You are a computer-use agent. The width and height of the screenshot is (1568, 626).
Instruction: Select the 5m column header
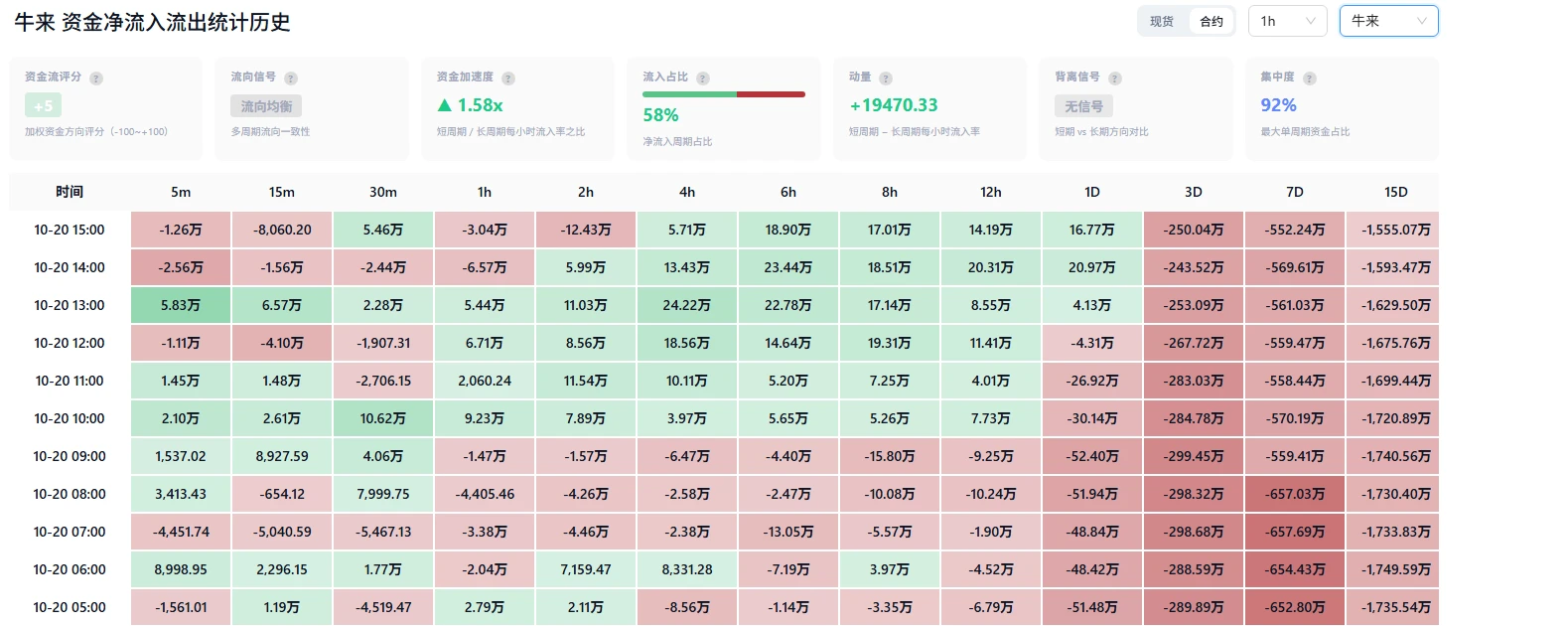(x=181, y=192)
